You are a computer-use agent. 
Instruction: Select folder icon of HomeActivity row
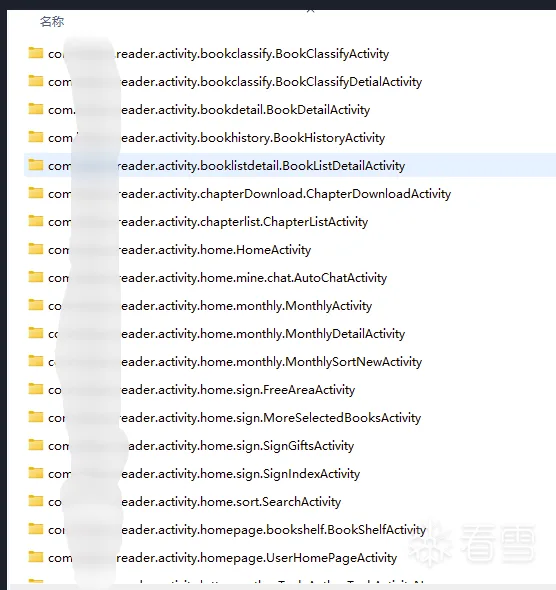pyautogui.click(x=36, y=249)
